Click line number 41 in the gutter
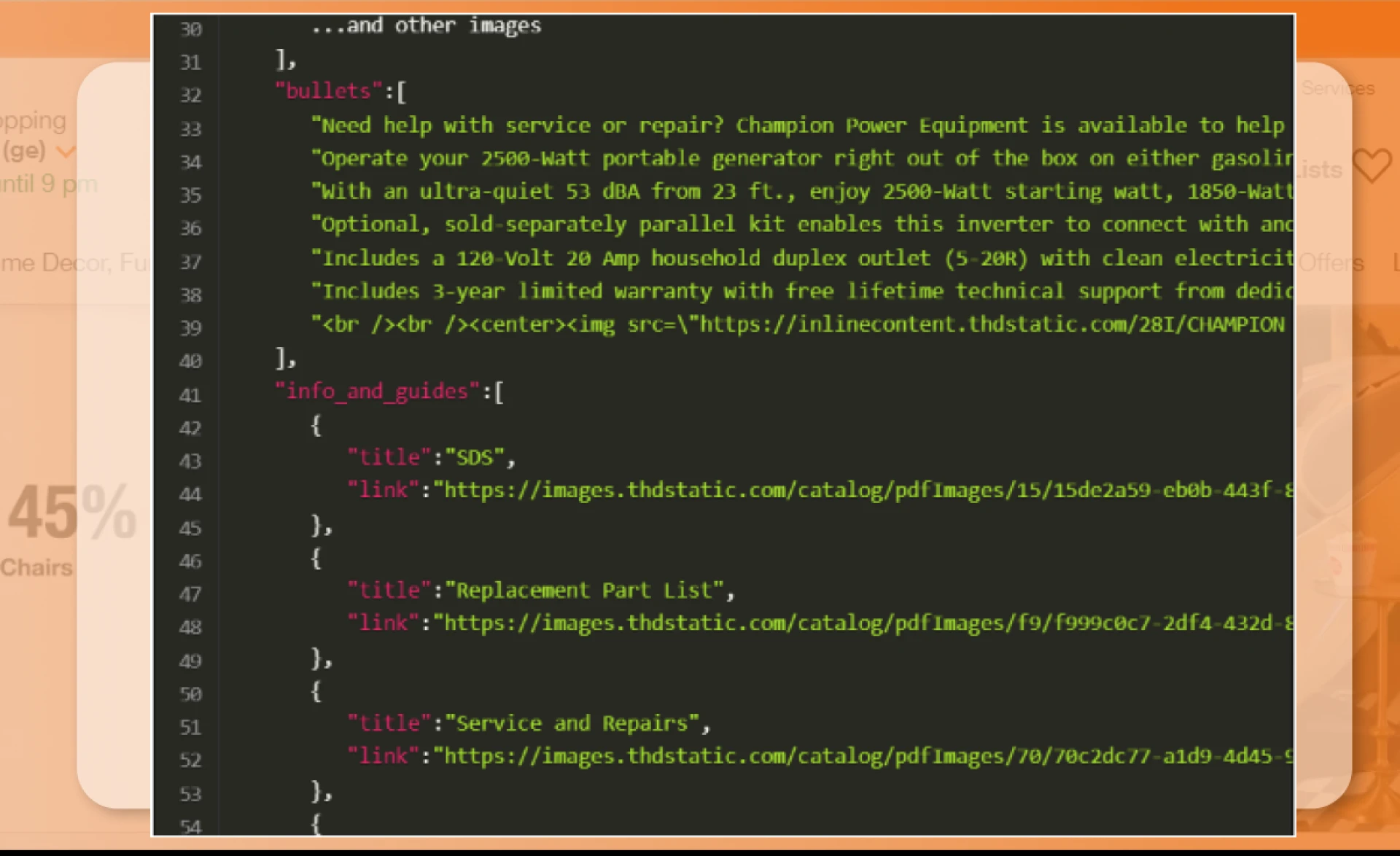The width and height of the screenshot is (1400, 856). [190, 395]
